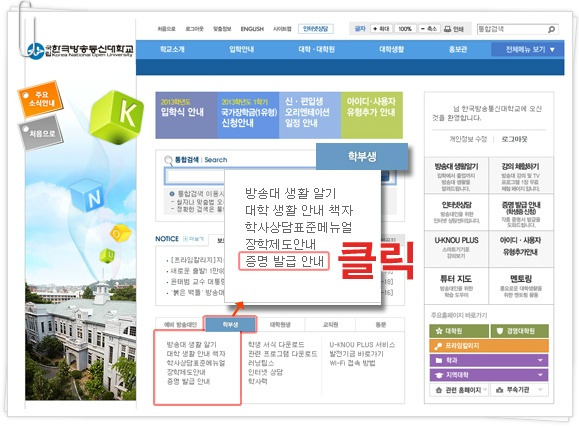The height and width of the screenshot is (427, 579).
Task: Click NOTICE 더보기 link
Action: (193, 239)
